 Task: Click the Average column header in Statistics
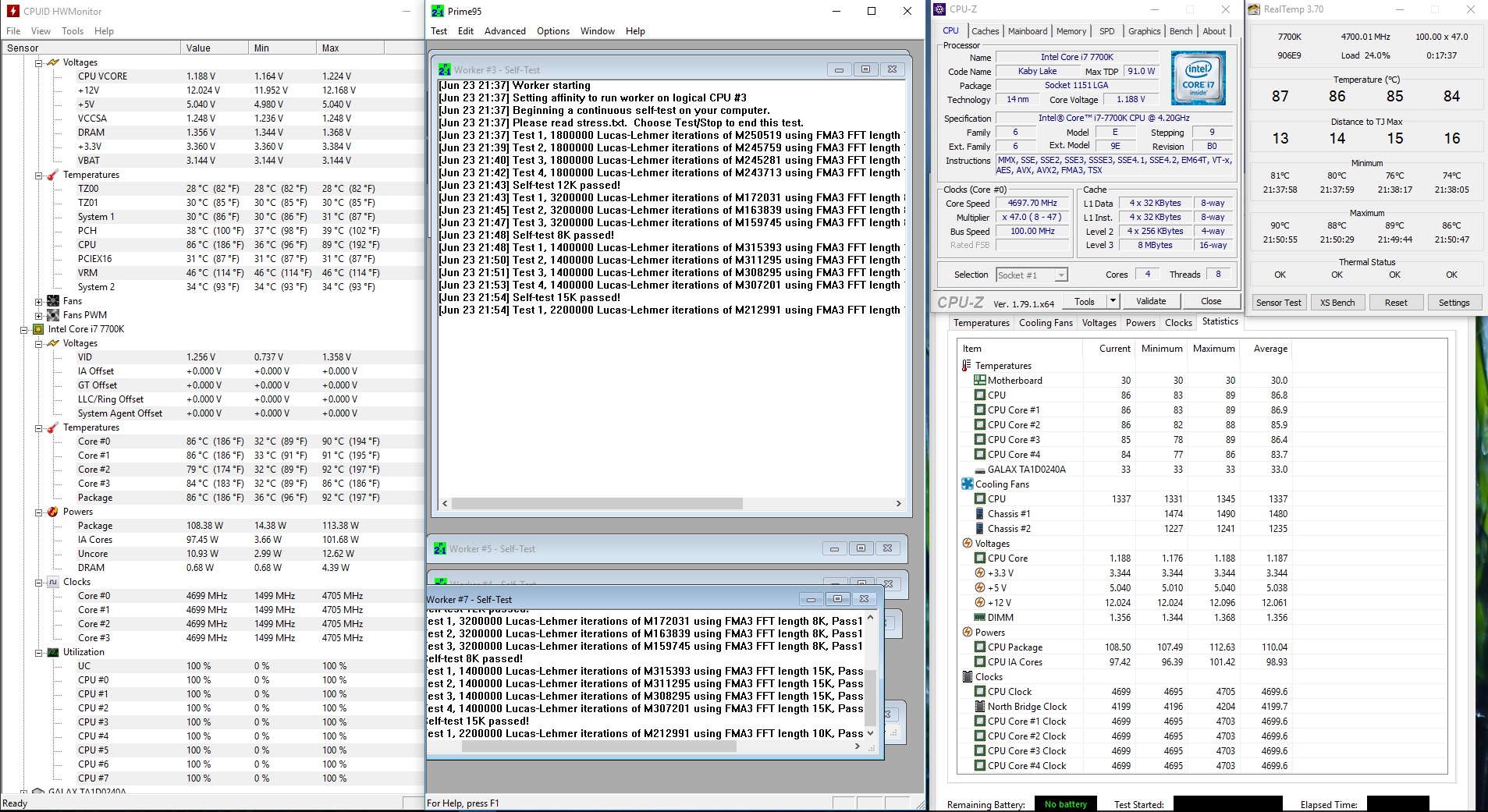(1270, 349)
